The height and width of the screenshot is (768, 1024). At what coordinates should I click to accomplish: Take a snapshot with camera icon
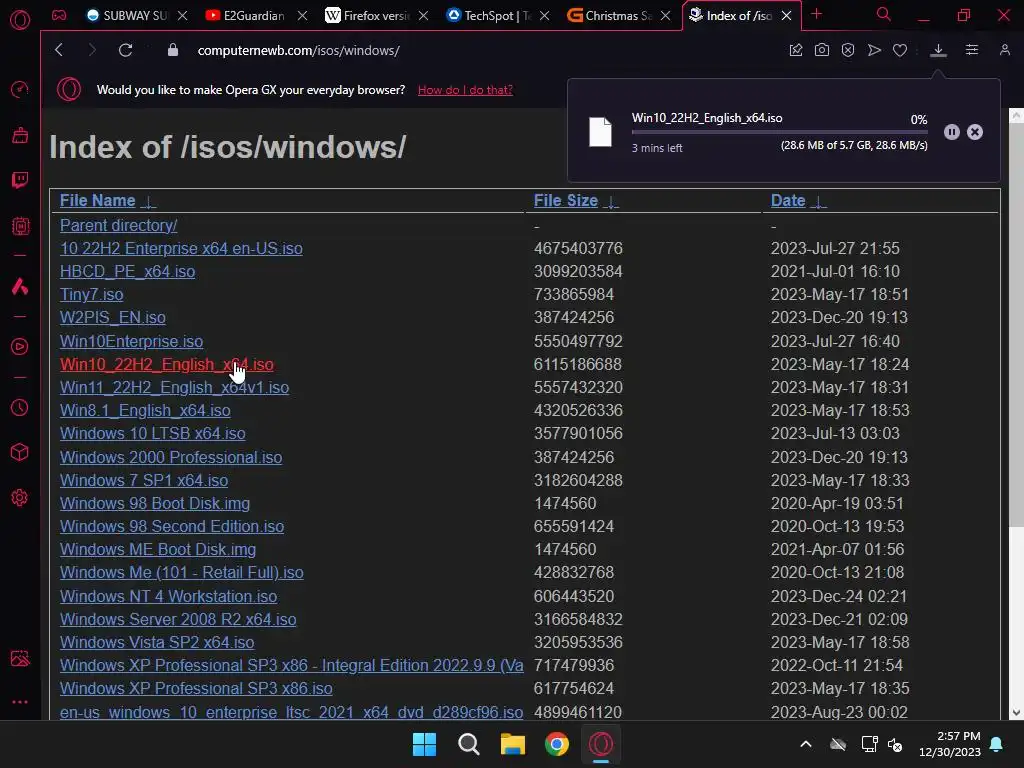point(822,50)
